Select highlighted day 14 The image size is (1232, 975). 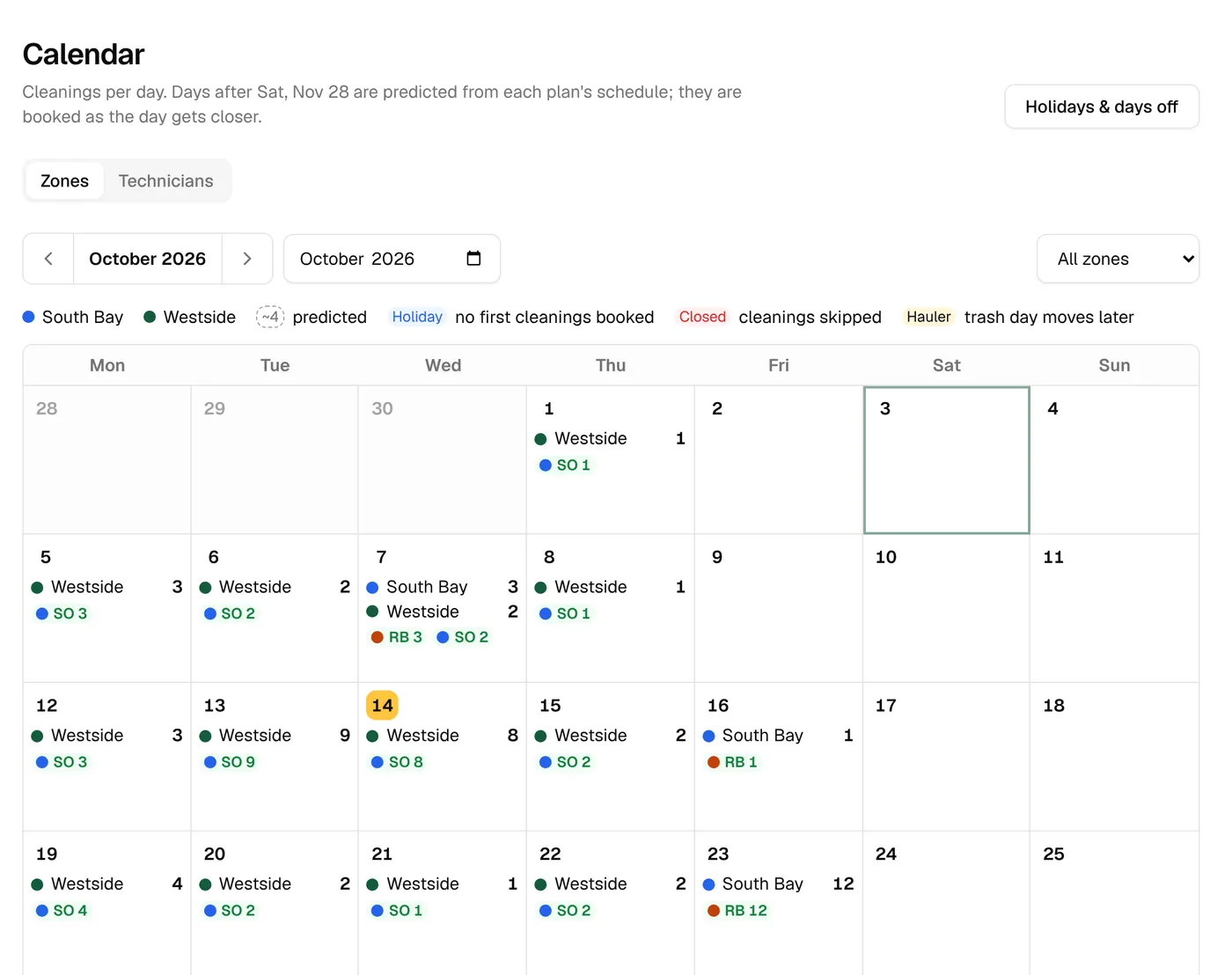(382, 705)
